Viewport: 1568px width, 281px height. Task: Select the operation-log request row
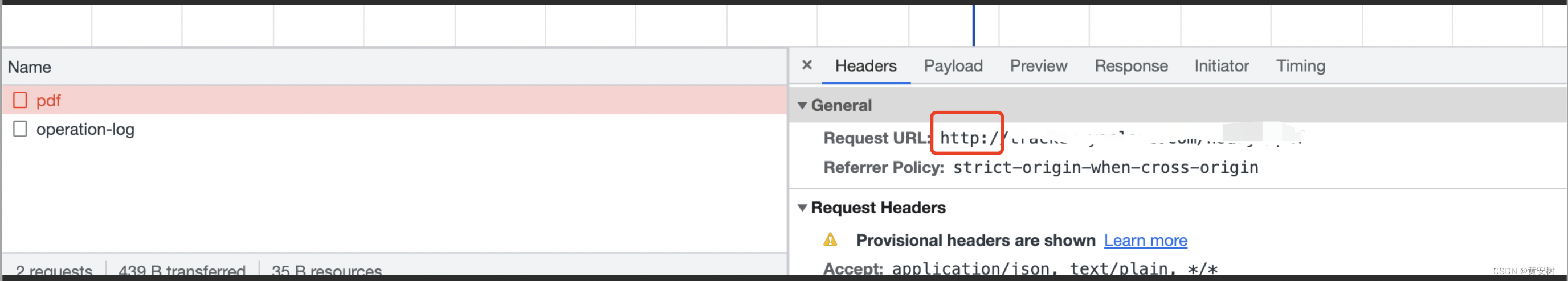pos(394,129)
